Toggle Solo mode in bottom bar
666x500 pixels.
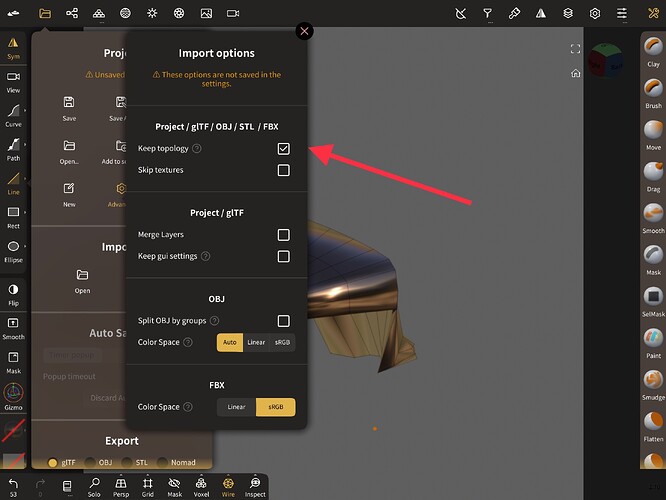click(94, 487)
